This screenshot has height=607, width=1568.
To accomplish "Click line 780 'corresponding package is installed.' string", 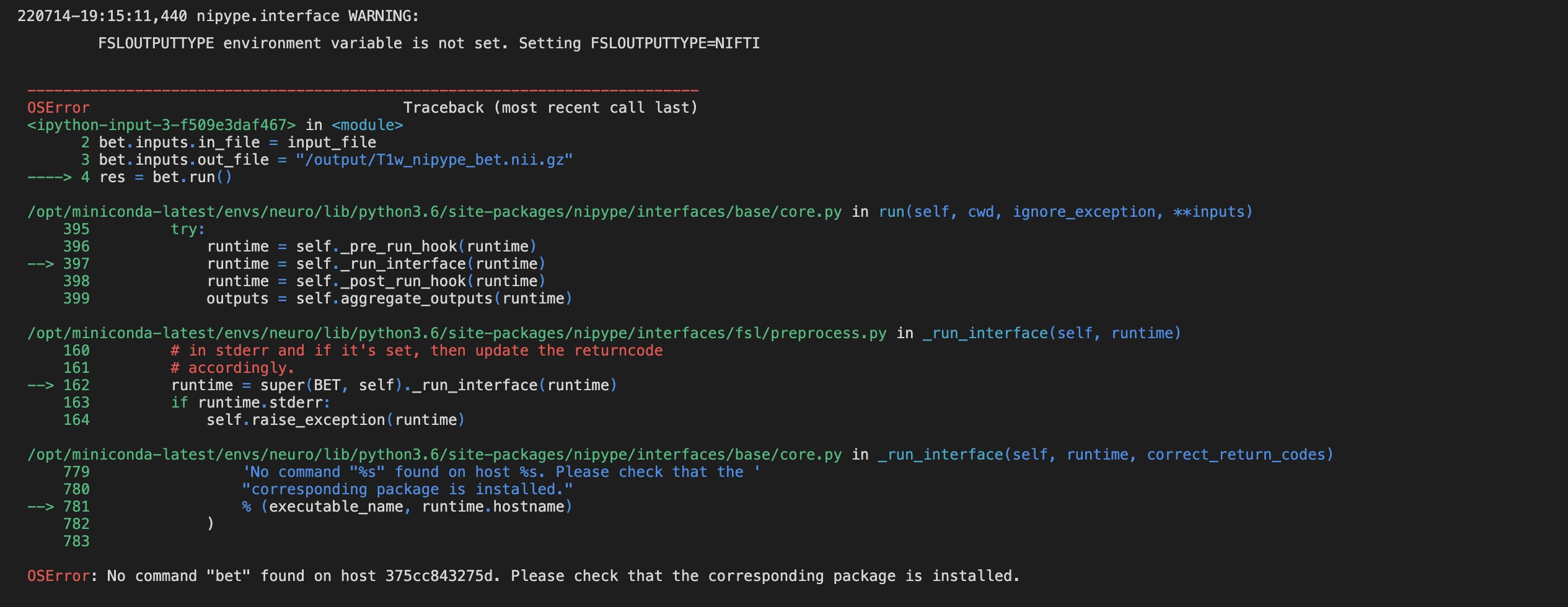I will 407,489.
